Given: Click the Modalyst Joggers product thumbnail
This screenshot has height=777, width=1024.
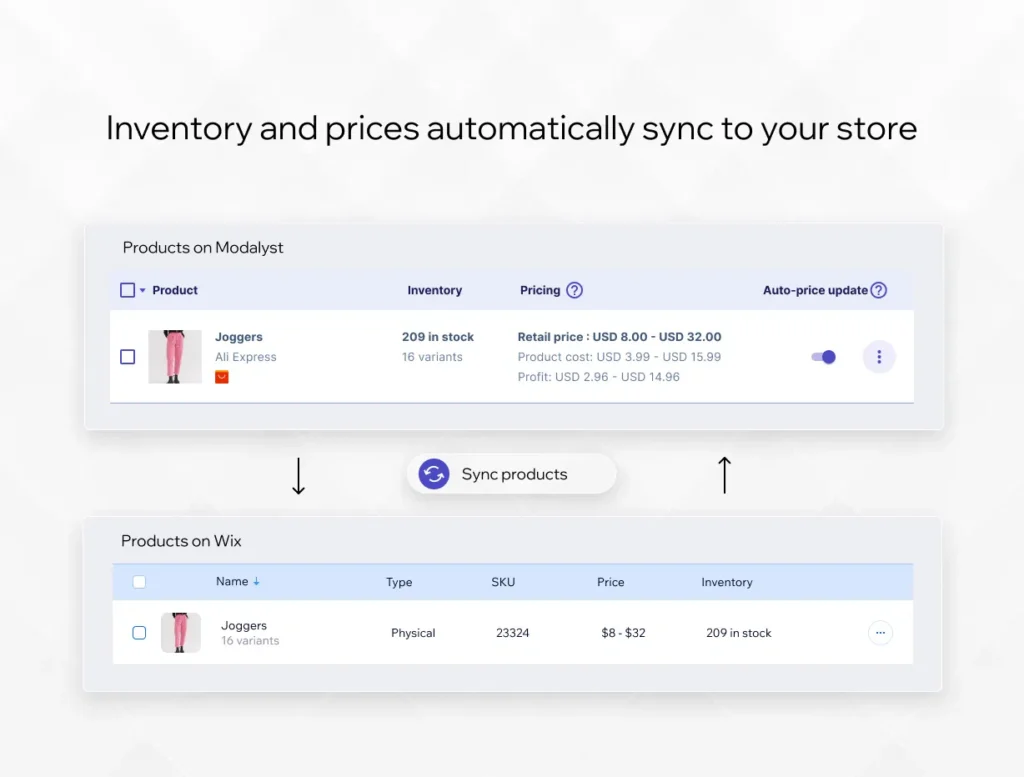Looking at the screenshot, I should coord(175,357).
